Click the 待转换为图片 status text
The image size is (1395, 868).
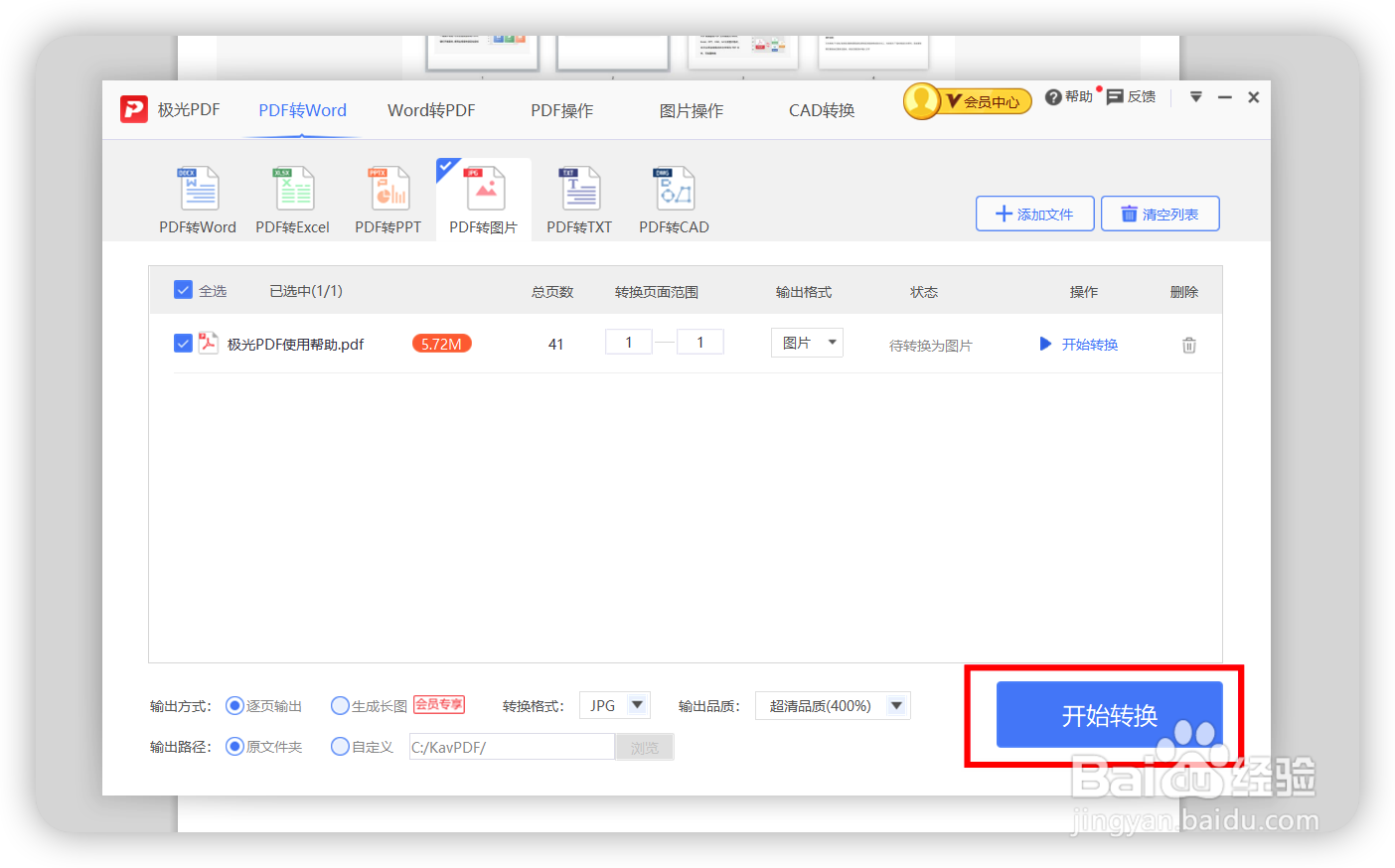coord(930,346)
